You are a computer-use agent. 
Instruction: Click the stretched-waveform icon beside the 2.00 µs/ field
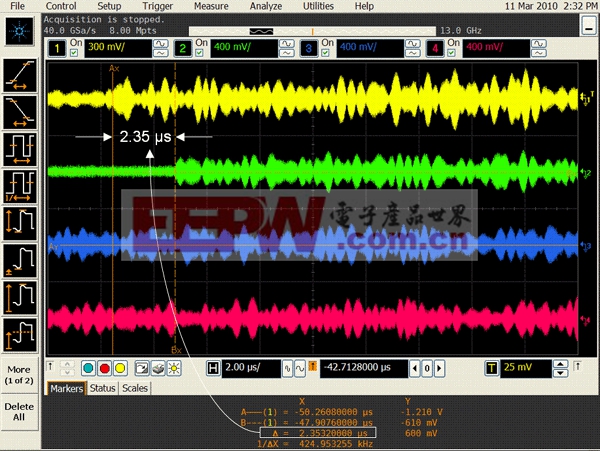point(300,368)
